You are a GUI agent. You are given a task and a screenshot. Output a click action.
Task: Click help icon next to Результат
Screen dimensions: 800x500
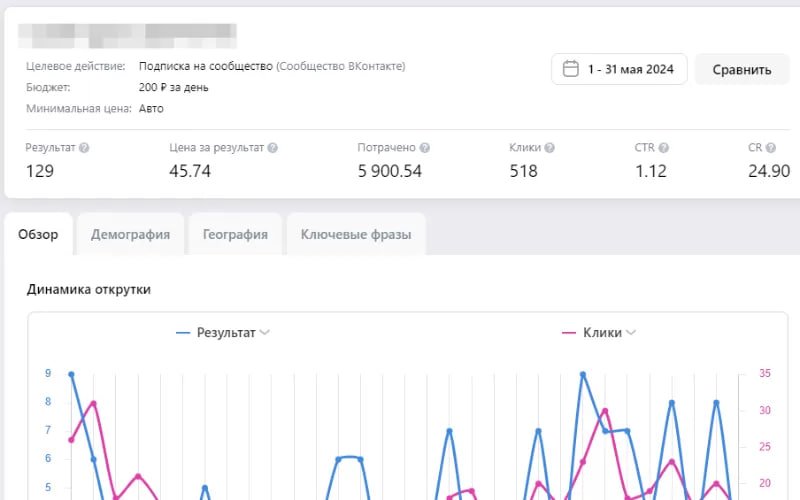(84, 148)
